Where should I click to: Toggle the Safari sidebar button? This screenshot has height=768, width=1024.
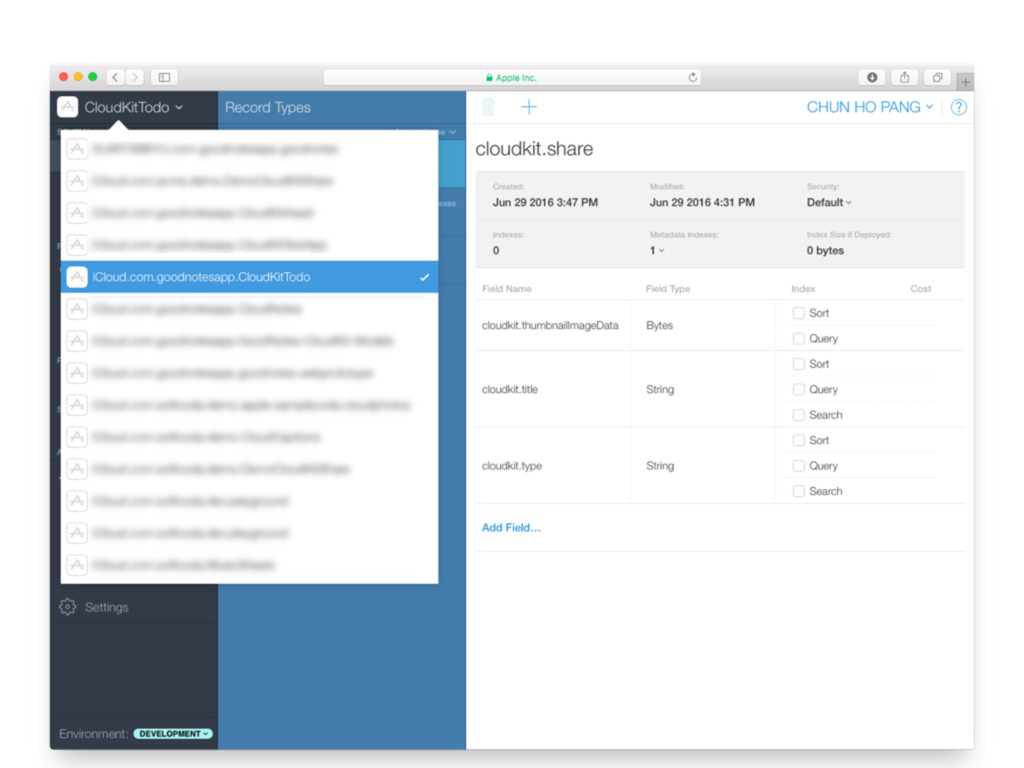(165, 77)
